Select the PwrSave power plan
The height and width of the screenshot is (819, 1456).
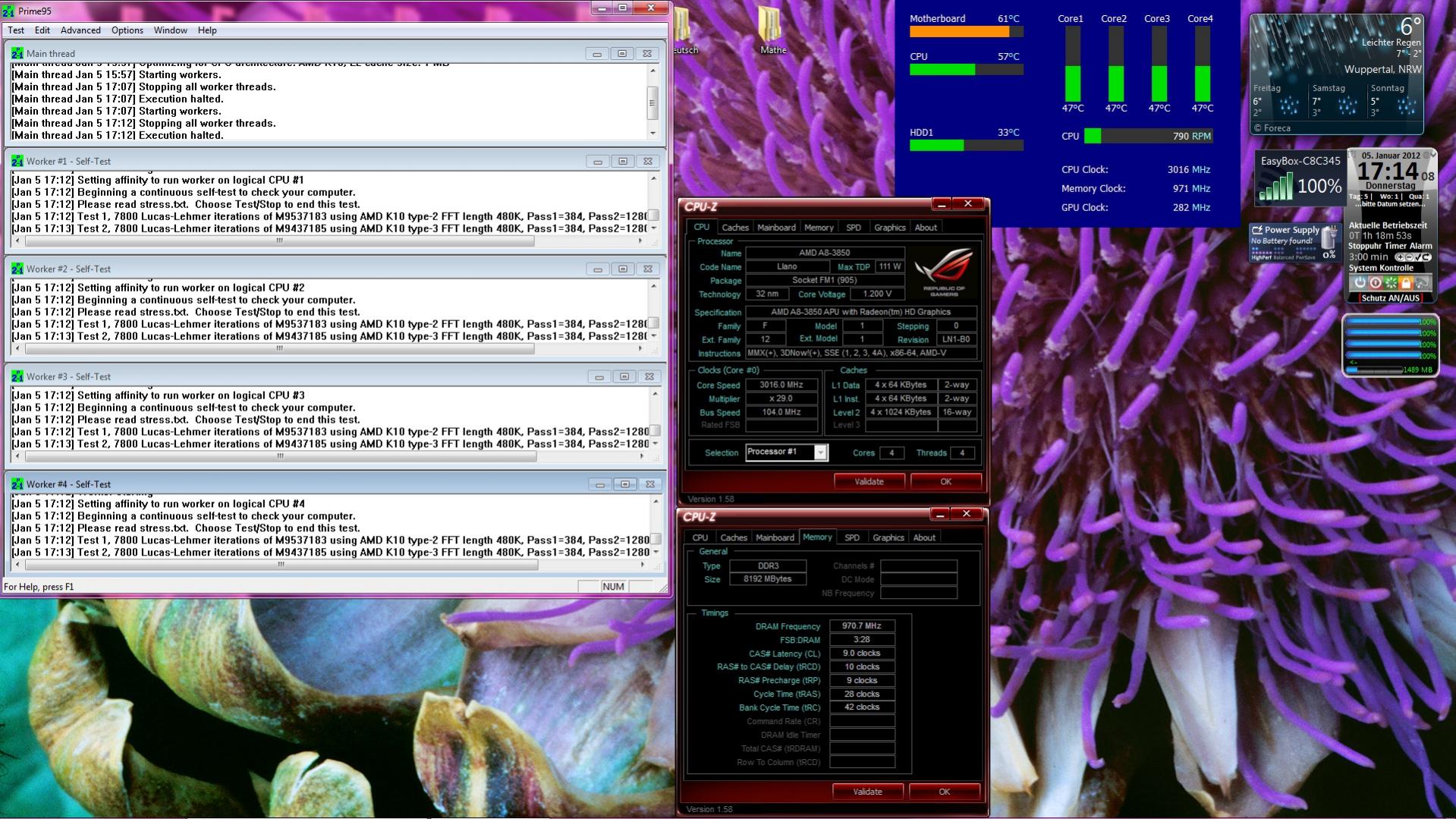pos(1307,257)
